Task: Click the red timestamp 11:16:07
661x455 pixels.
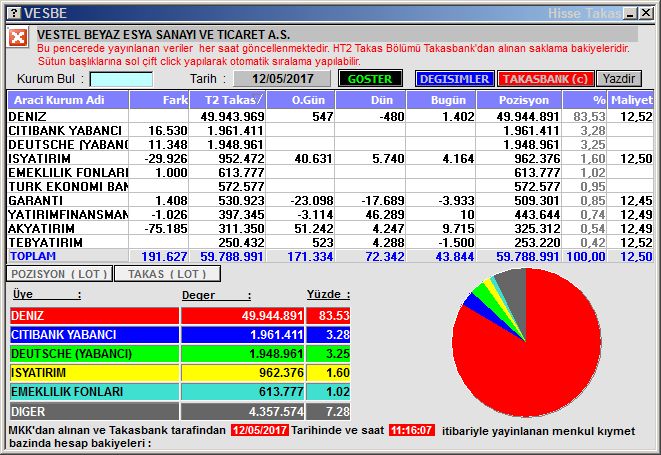Action: 411,431
